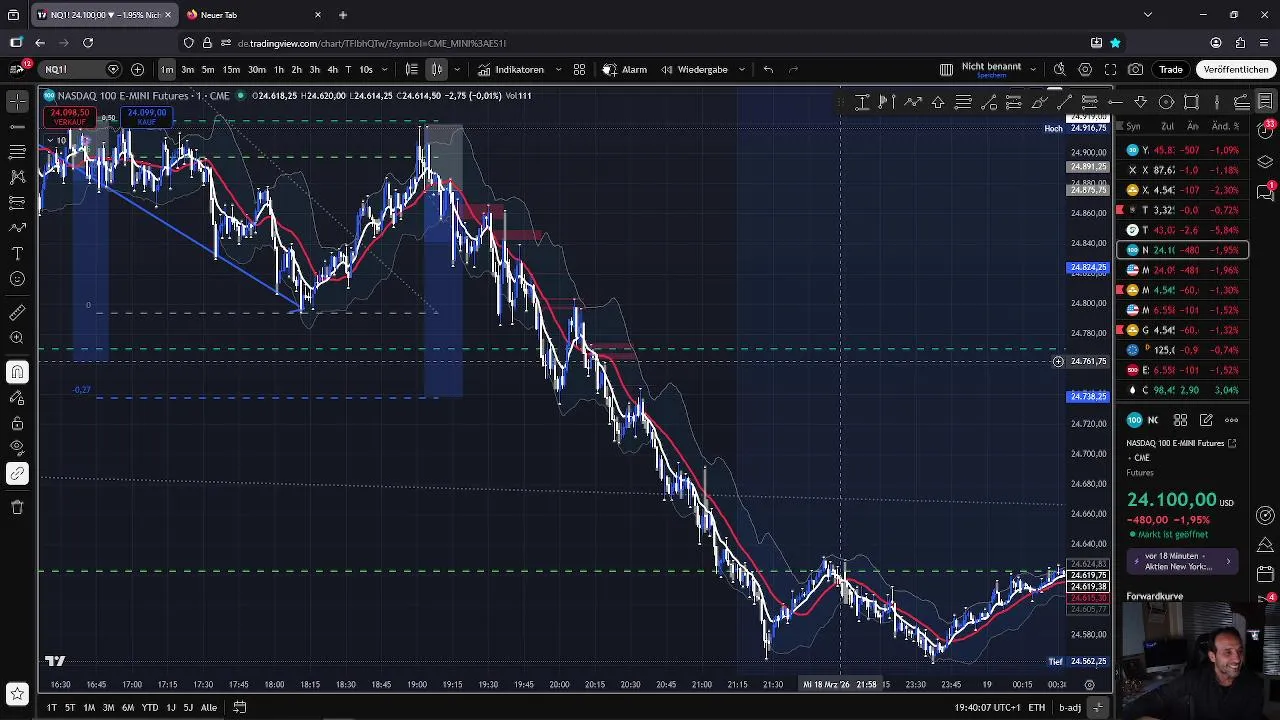Screen dimensions: 1280x720
Task: Sort watchlist by Änd. % column
Action: pos(1225,126)
